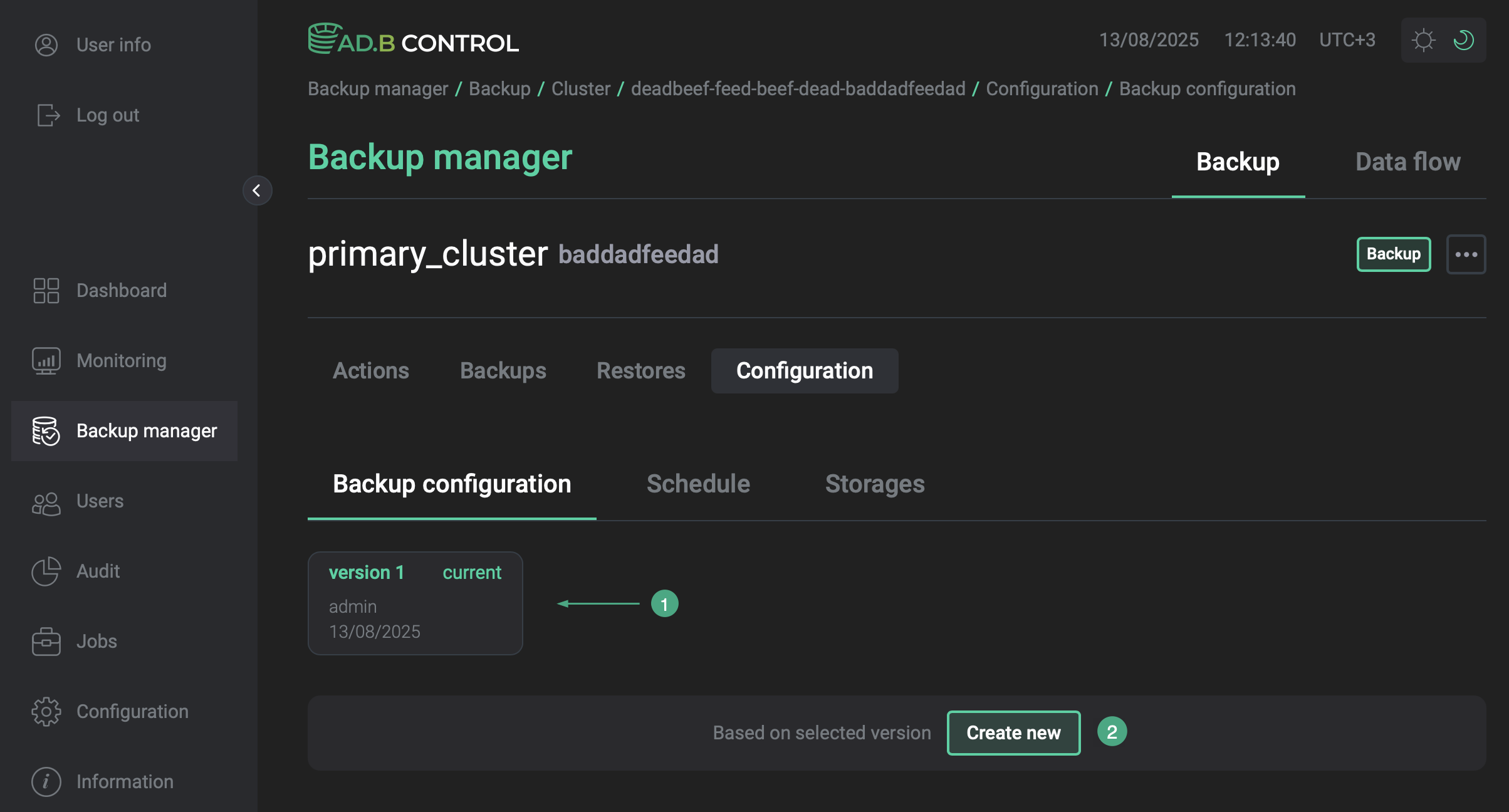Open the Storages sub-tab
This screenshot has height=812, width=1509.
[x=874, y=484]
